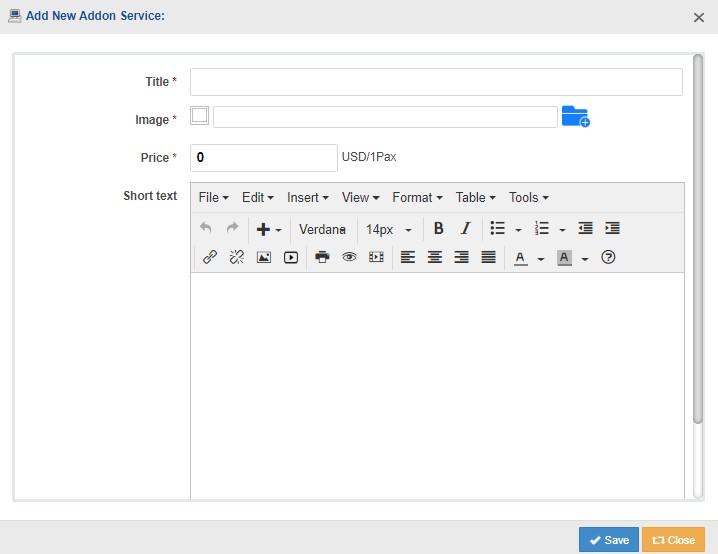Image resolution: width=718 pixels, height=554 pixels.
Task: Close the dialog with the X
Action: click(699, 17)
